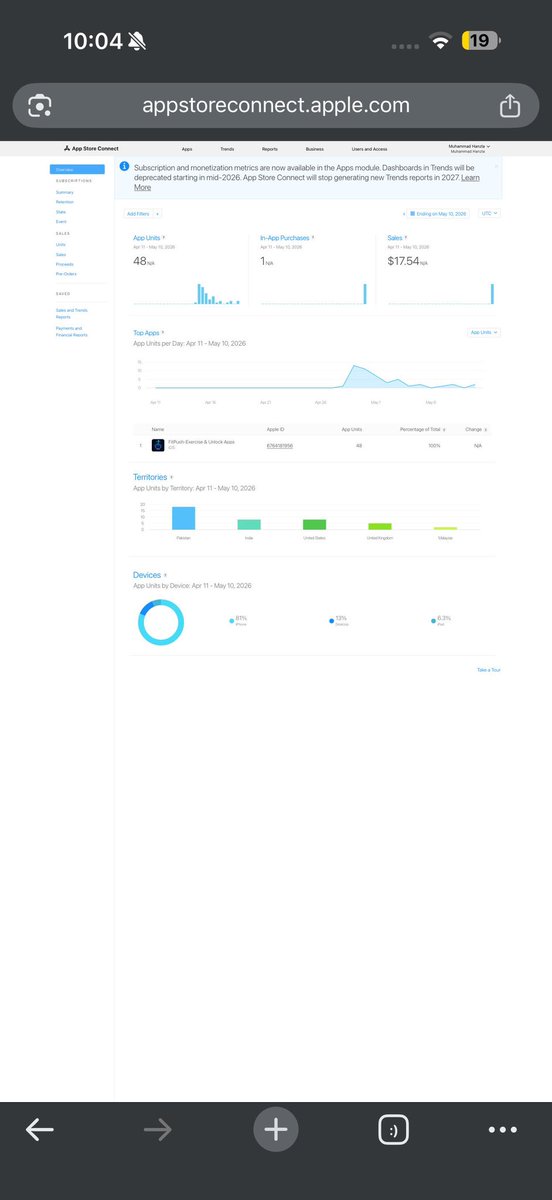Open the Trends menu
This screenshot has height=1200, width=552.
228,148
